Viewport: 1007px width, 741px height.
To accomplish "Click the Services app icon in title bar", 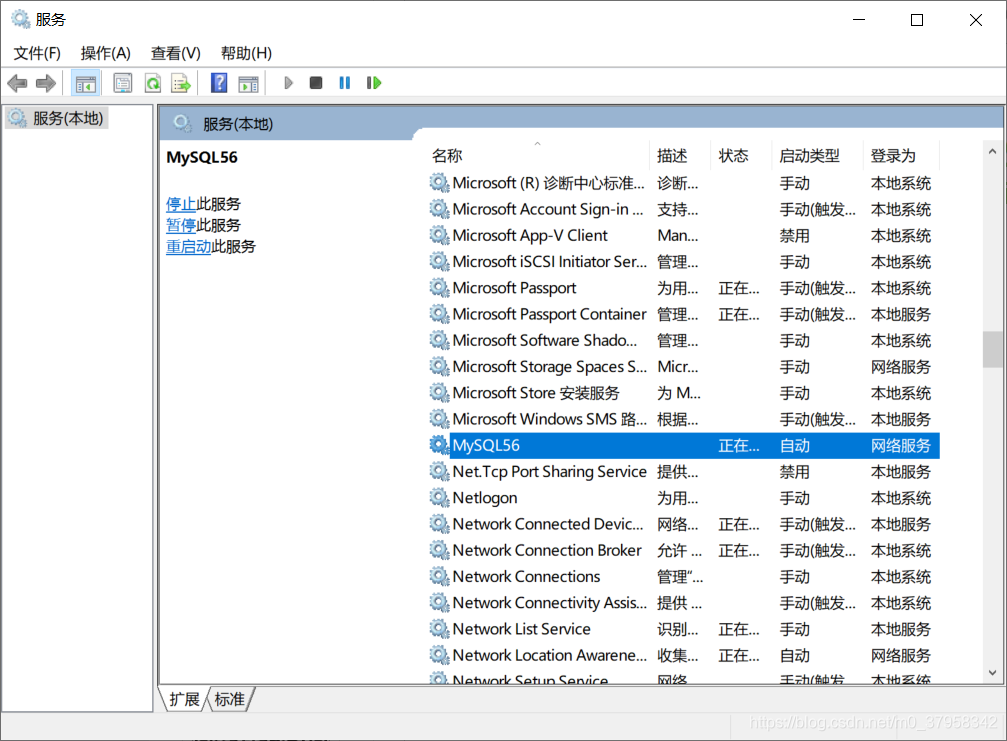I will coord(21,19).
